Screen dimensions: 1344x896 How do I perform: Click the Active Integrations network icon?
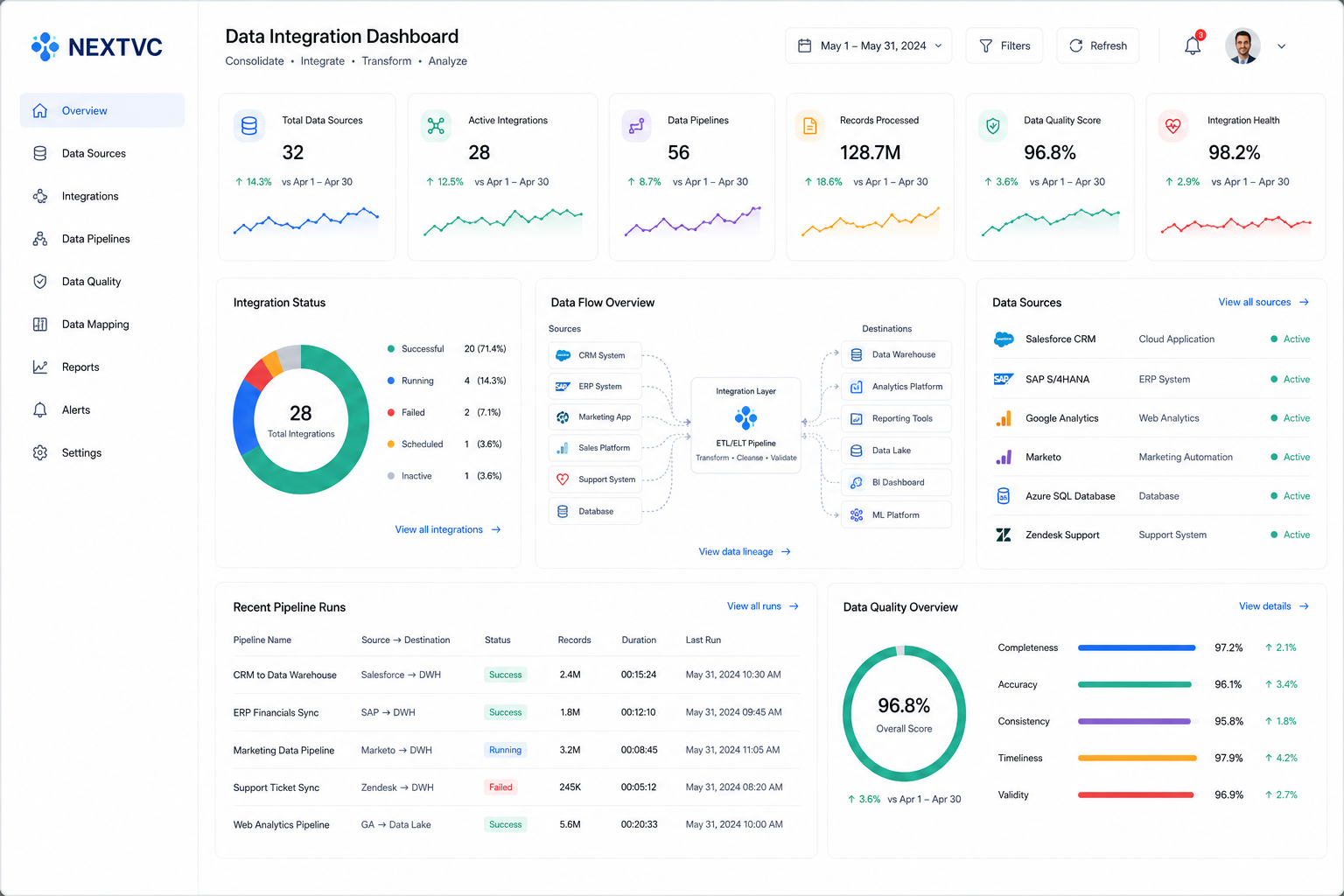pos(436,126)
